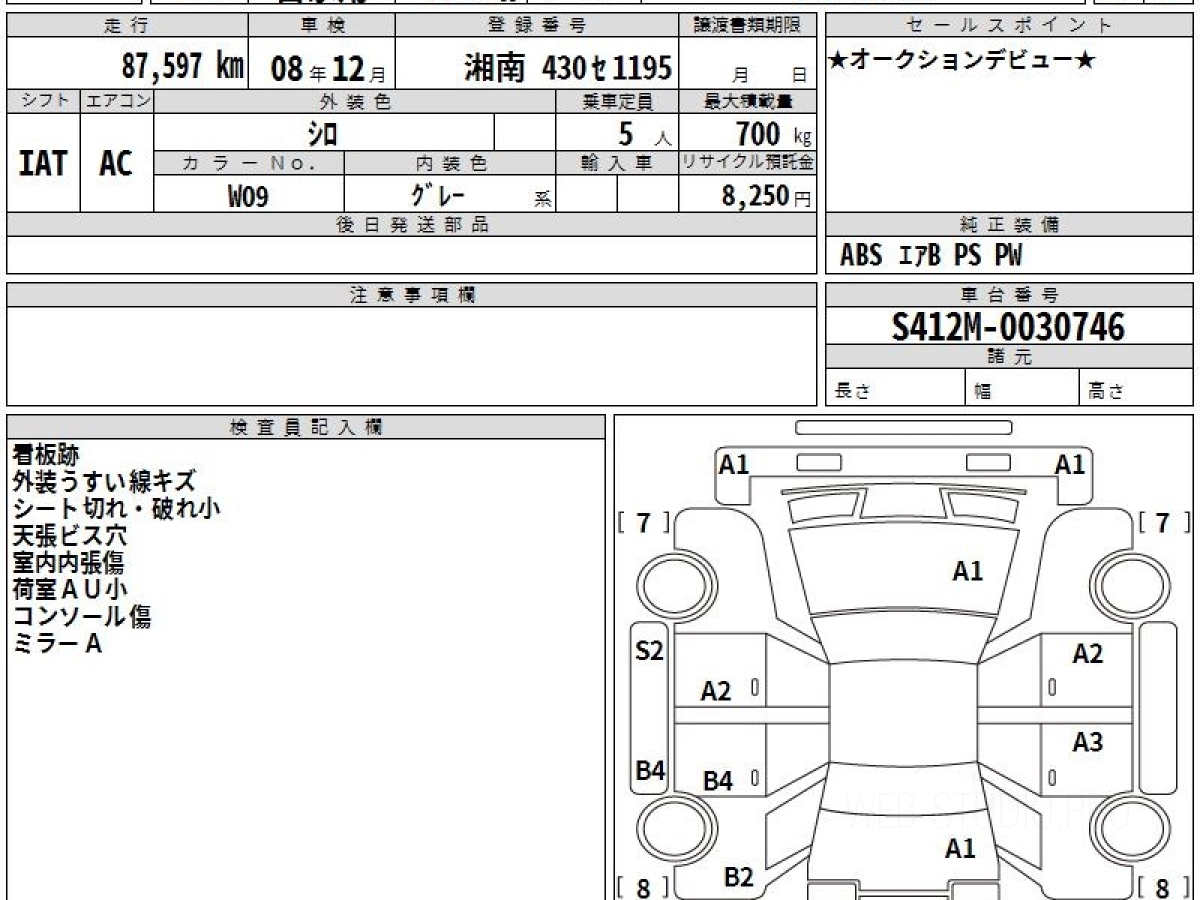This screenshot has width=1200, height=900.
Task: Select the A3 damage marker on diagram
Action: pos(1087,742)
